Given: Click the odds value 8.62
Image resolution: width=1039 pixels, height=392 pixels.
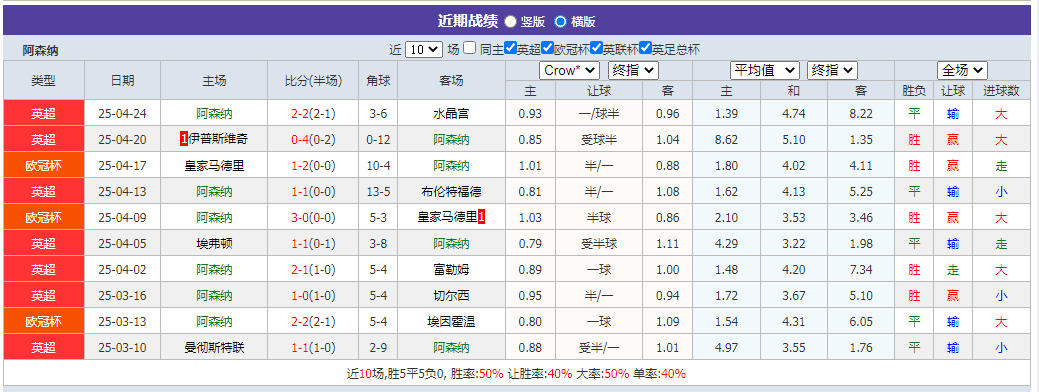Looking at the screenshot, I should 726,140.
